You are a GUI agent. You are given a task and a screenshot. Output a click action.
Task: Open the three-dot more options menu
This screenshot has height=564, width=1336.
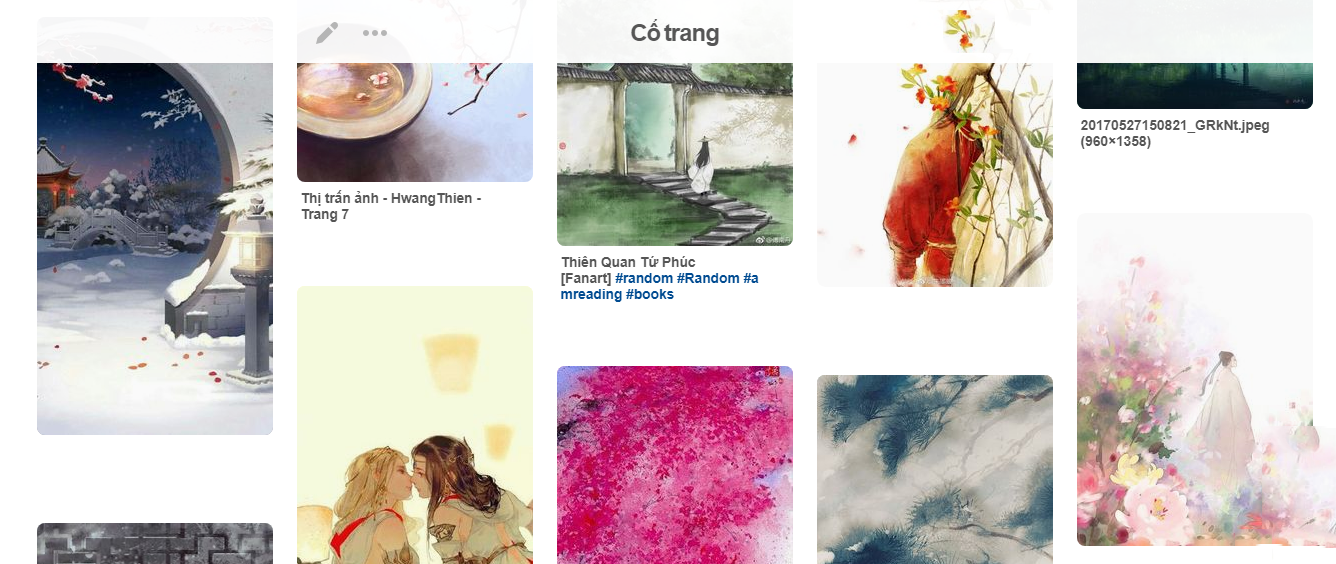(x=375, y=33)
